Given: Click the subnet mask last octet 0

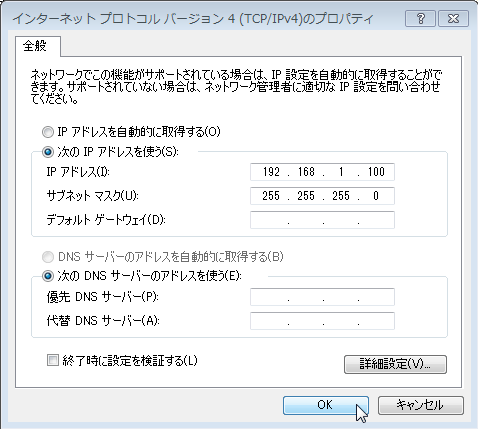Looking at the screenshot, I should coord(376,196).
